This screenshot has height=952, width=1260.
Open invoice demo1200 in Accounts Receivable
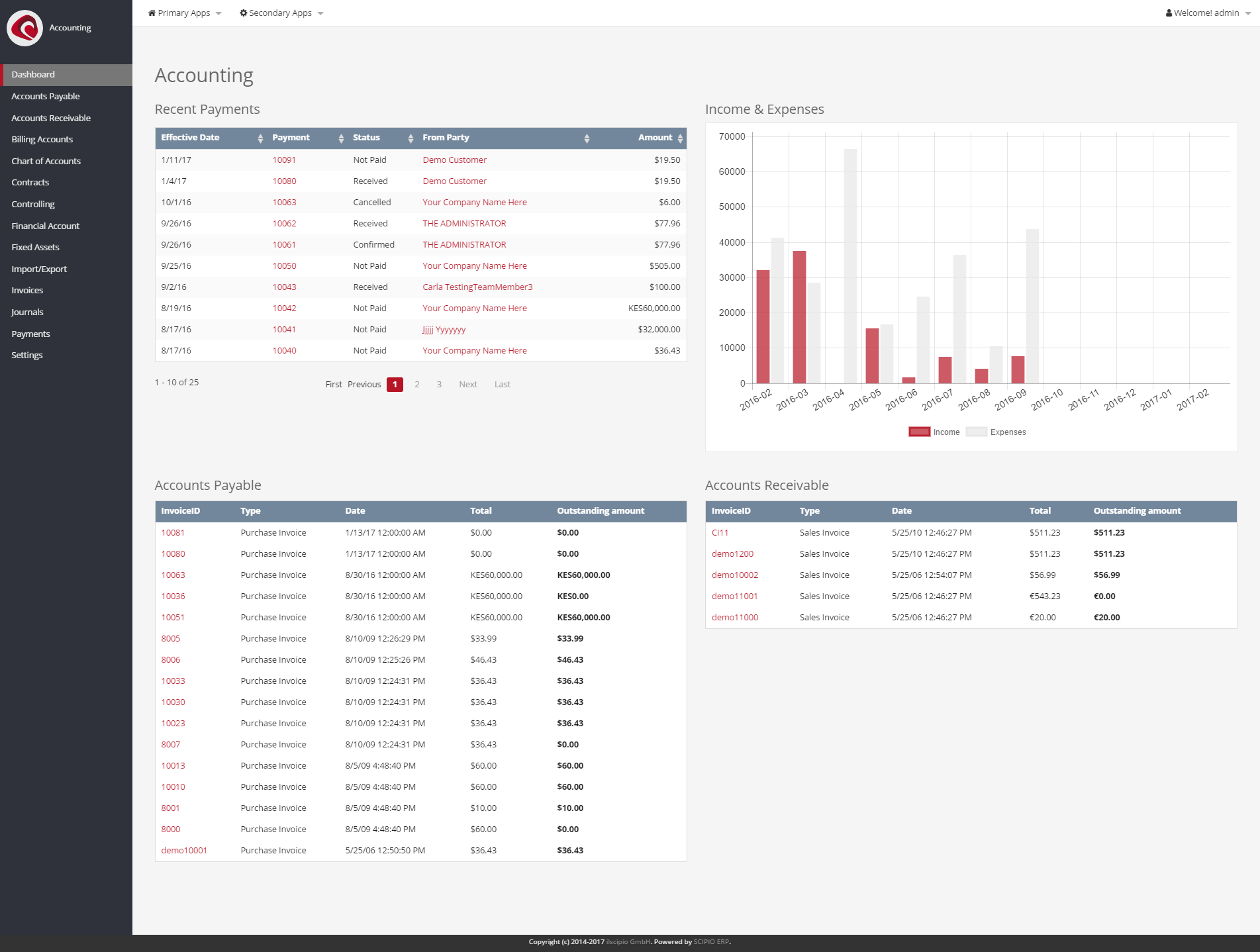(732, 553)
